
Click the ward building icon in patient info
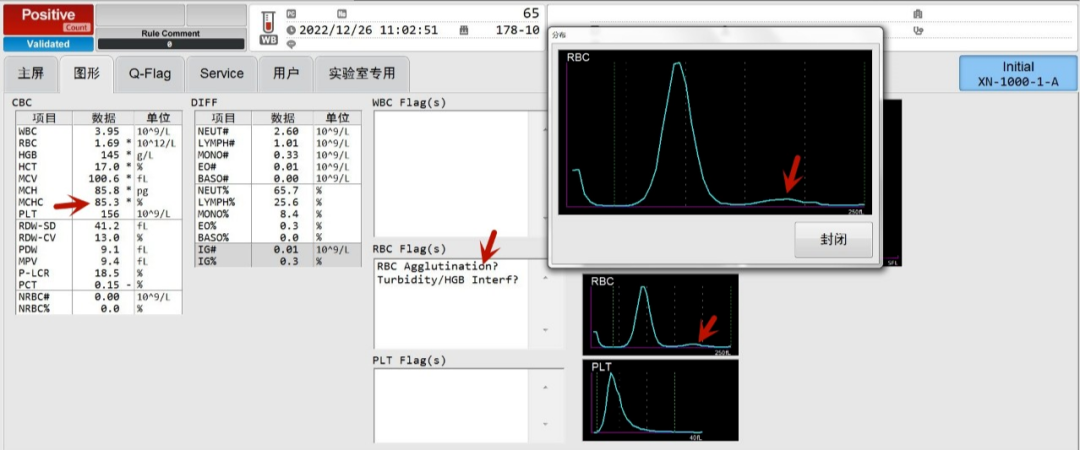click(917, 14)
